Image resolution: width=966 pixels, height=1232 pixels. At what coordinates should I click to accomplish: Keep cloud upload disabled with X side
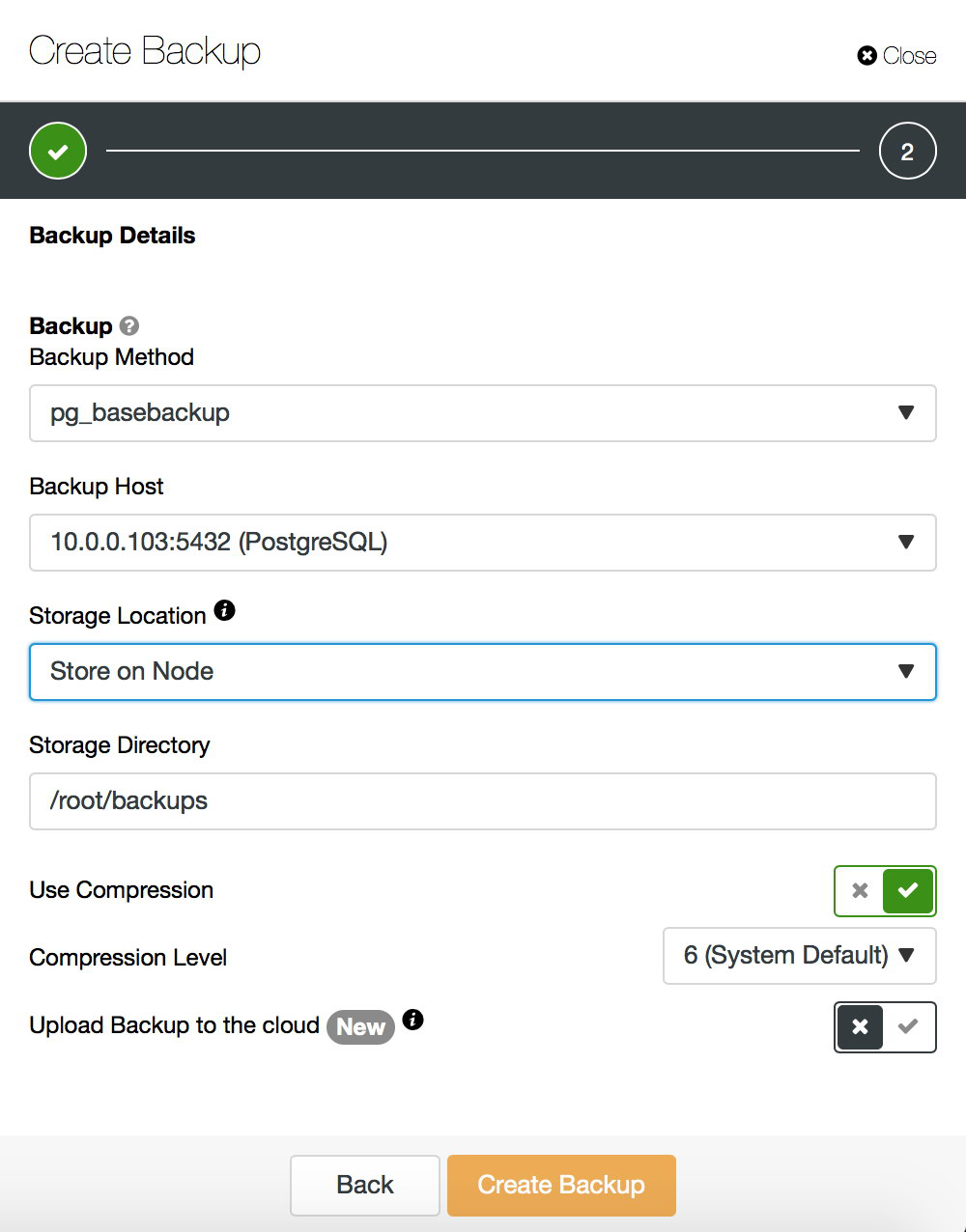pos(860,1026)
